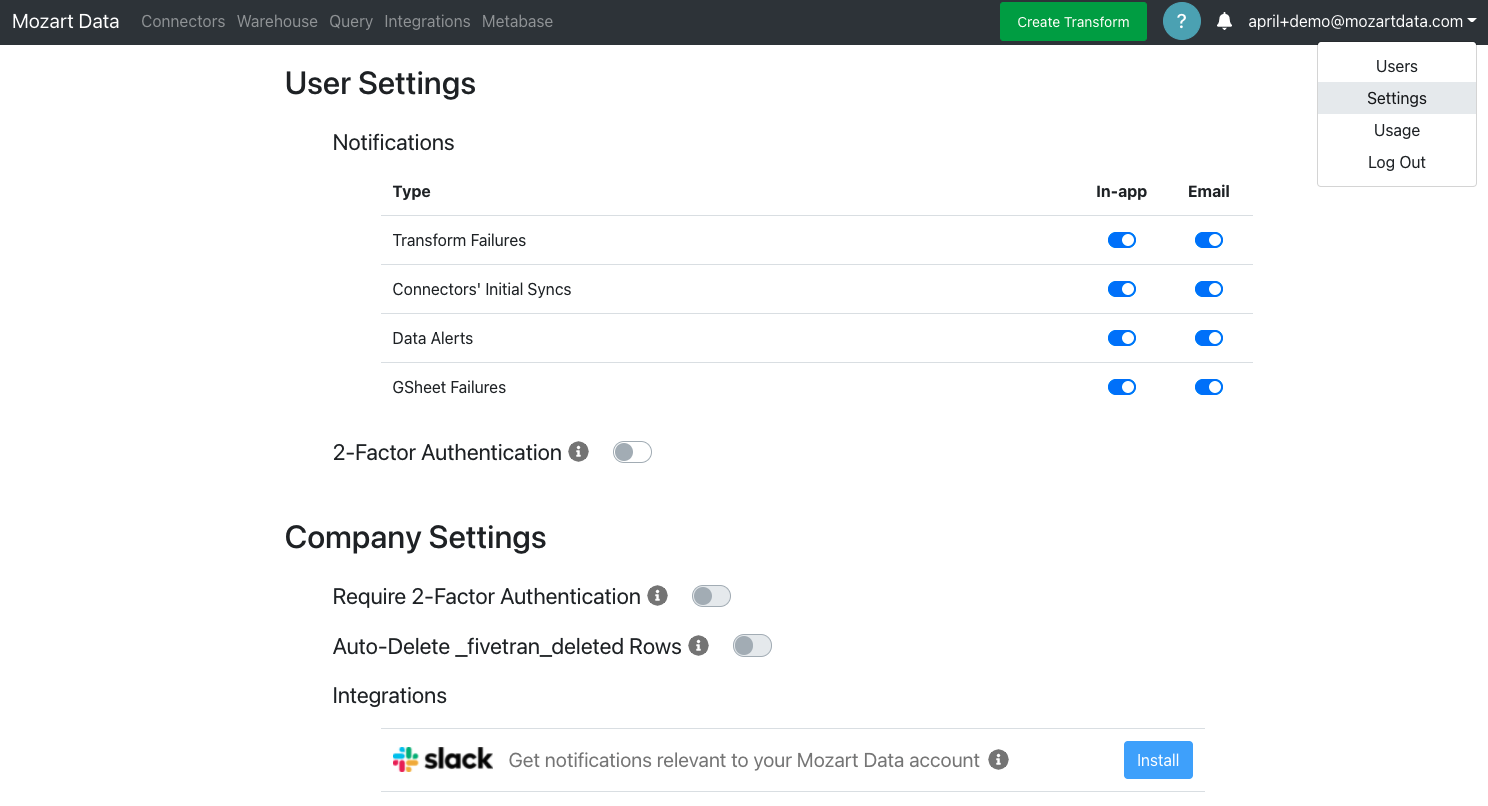Click the Company Settings heading
The height and width of the screenshot is (806, 1488).
point(415,537)
